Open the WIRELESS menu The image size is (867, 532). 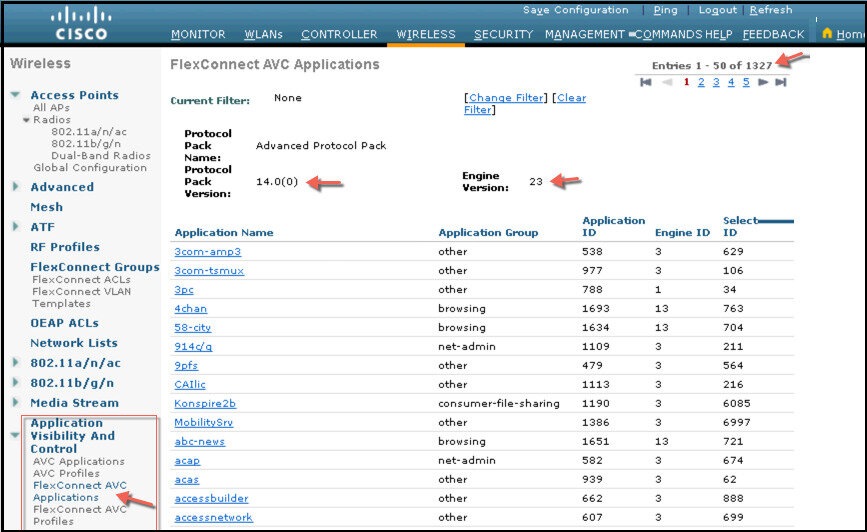click(x=426, y=34)
